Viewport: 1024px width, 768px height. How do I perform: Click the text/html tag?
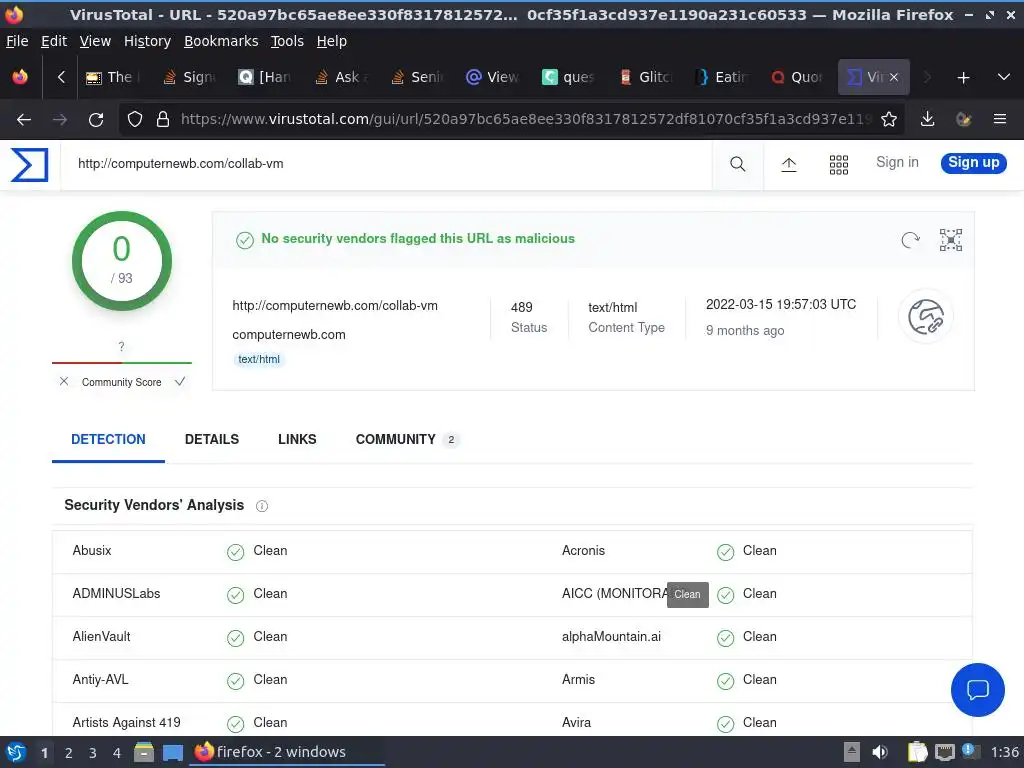pyautogui.click(x=259, y=359)
